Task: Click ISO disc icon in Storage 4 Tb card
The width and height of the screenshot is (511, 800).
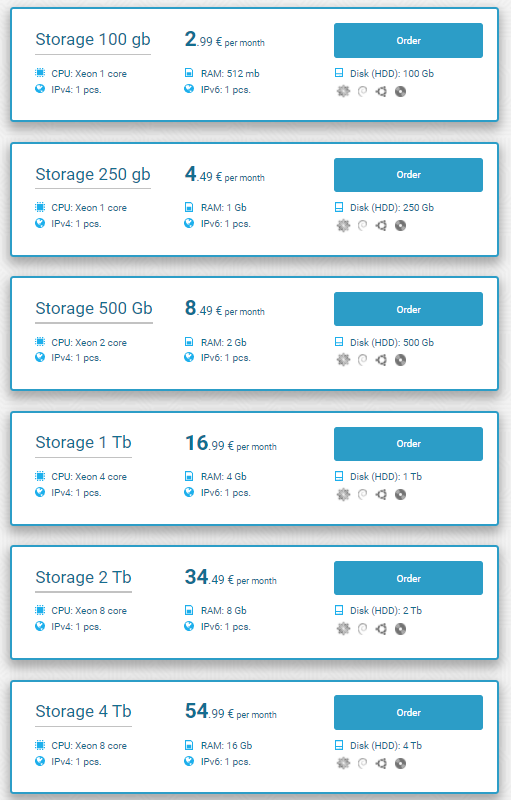Action: (x=400, y=763)
